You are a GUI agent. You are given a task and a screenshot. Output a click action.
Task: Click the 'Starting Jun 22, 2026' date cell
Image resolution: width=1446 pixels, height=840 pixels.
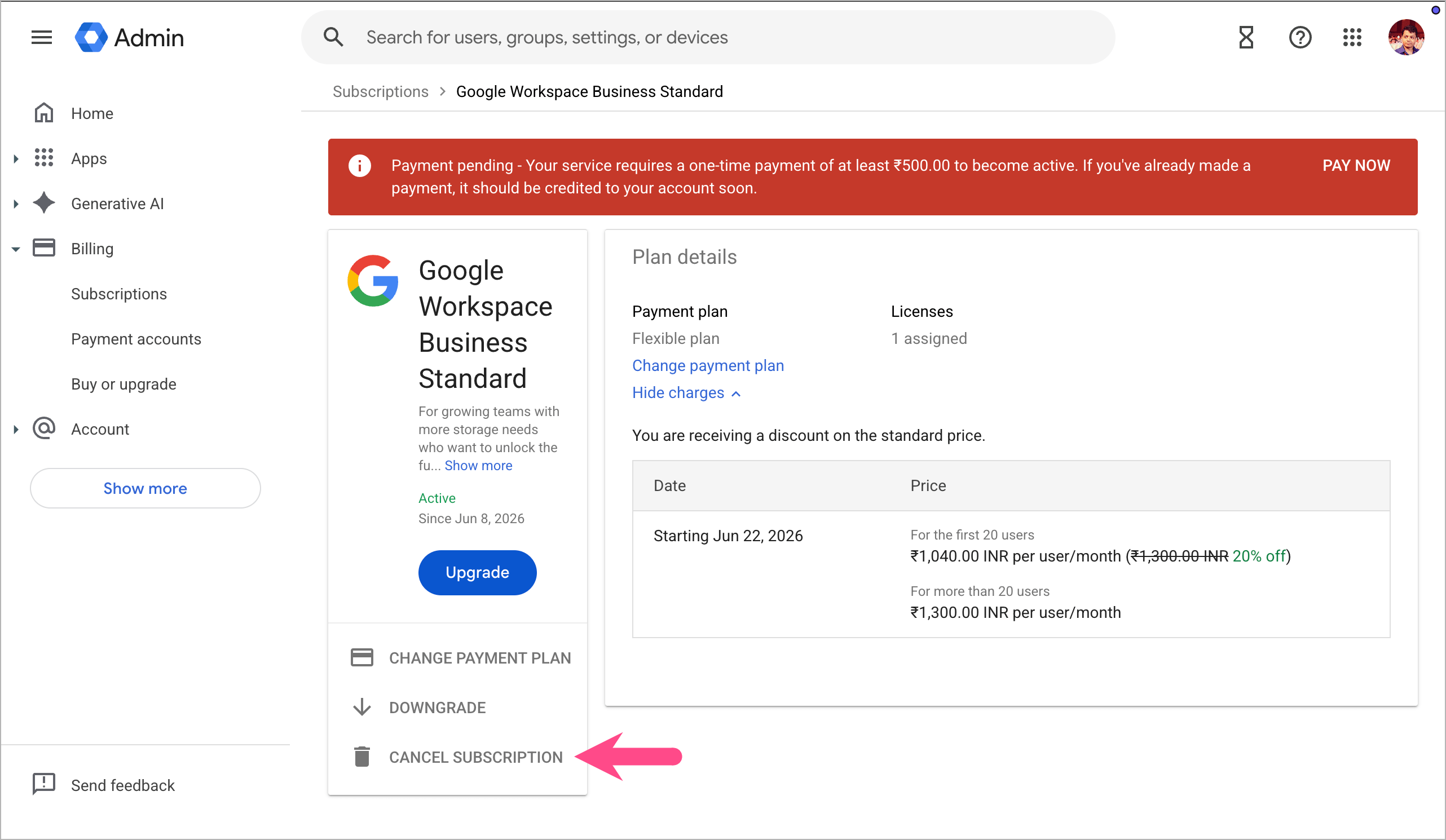(x=728, y=536)
